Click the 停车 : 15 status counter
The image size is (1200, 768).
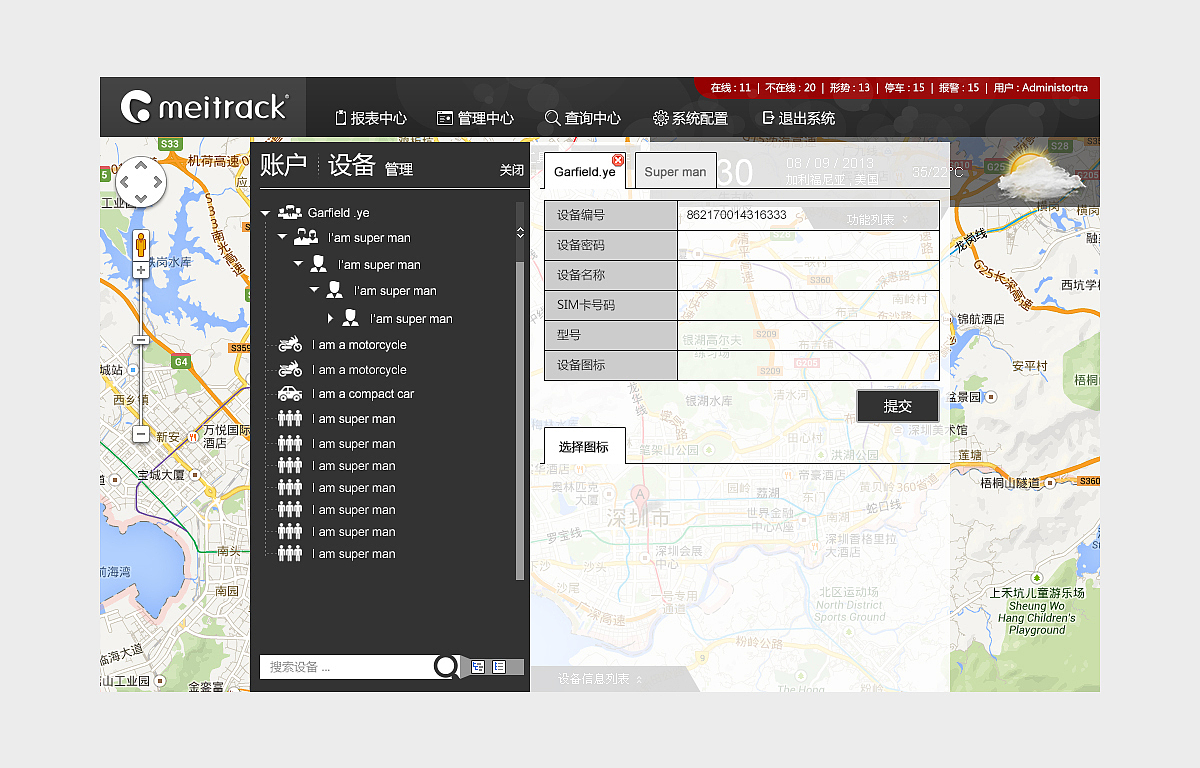click(905, 88)
